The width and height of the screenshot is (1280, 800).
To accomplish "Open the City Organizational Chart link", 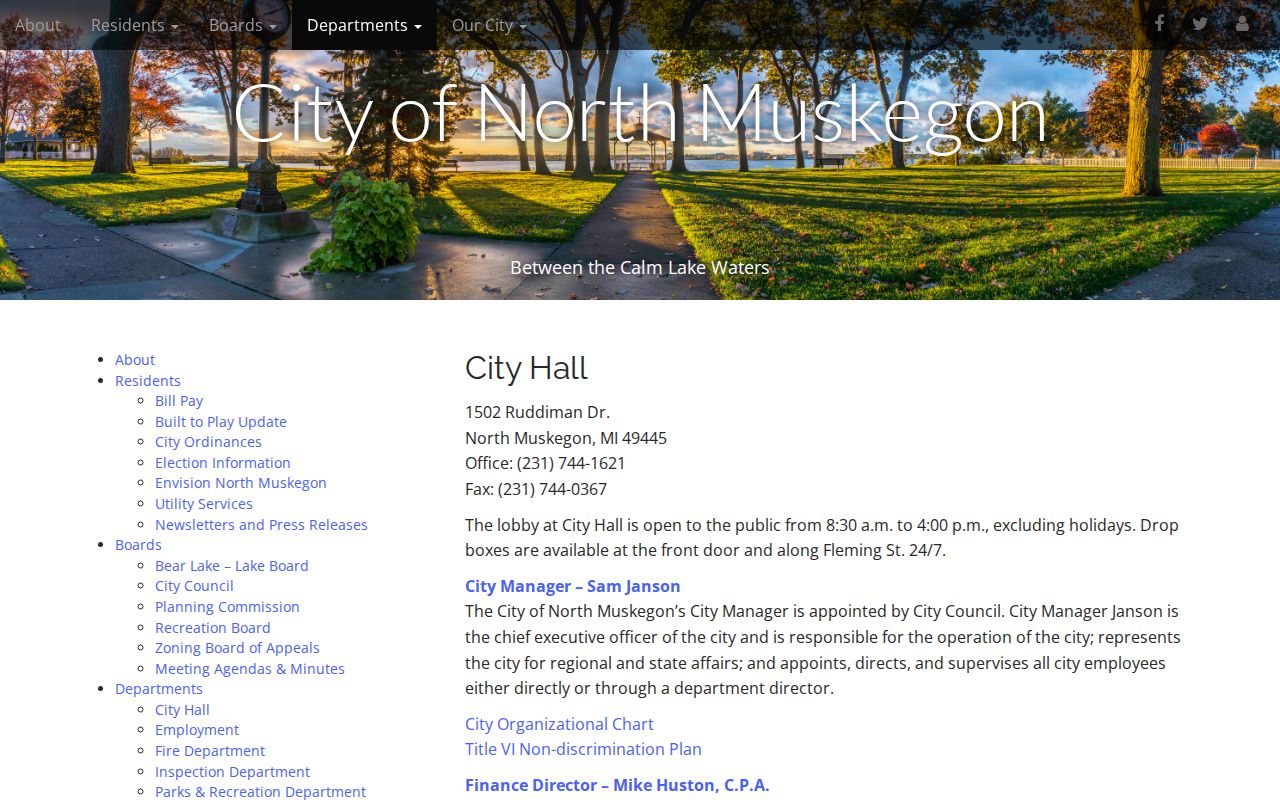I will (559, 724).
